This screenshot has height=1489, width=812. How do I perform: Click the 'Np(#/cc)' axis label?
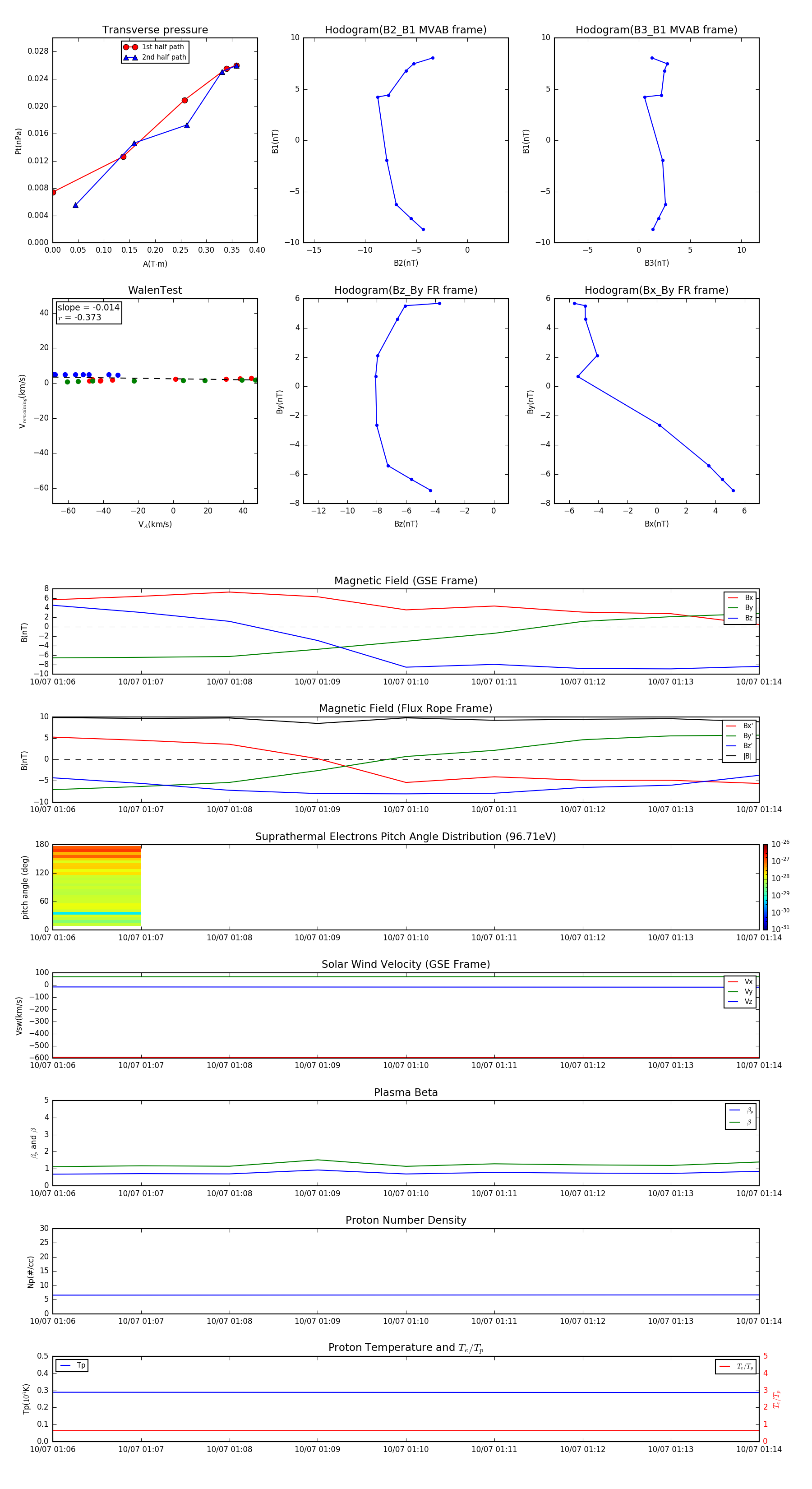31,1272
